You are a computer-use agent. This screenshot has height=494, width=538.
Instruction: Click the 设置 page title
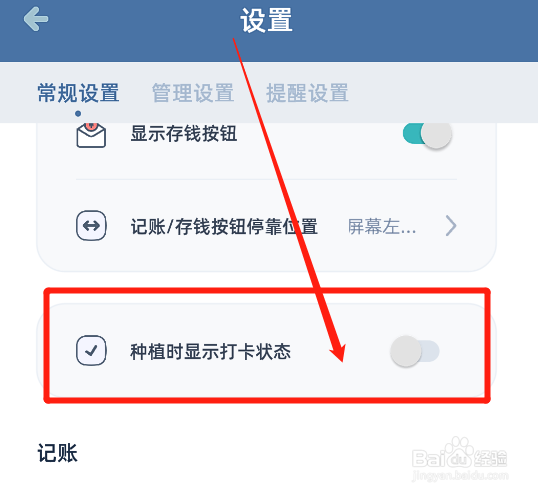point(267,21)
